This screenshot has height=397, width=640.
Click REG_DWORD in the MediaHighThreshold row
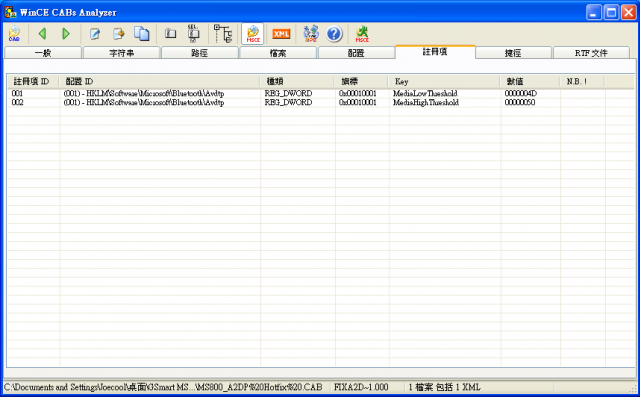[x=288, y=102]
